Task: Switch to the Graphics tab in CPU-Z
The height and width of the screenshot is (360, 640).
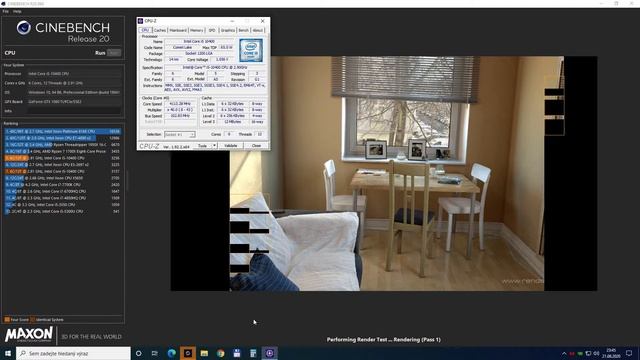Action: tap(228, 30)
